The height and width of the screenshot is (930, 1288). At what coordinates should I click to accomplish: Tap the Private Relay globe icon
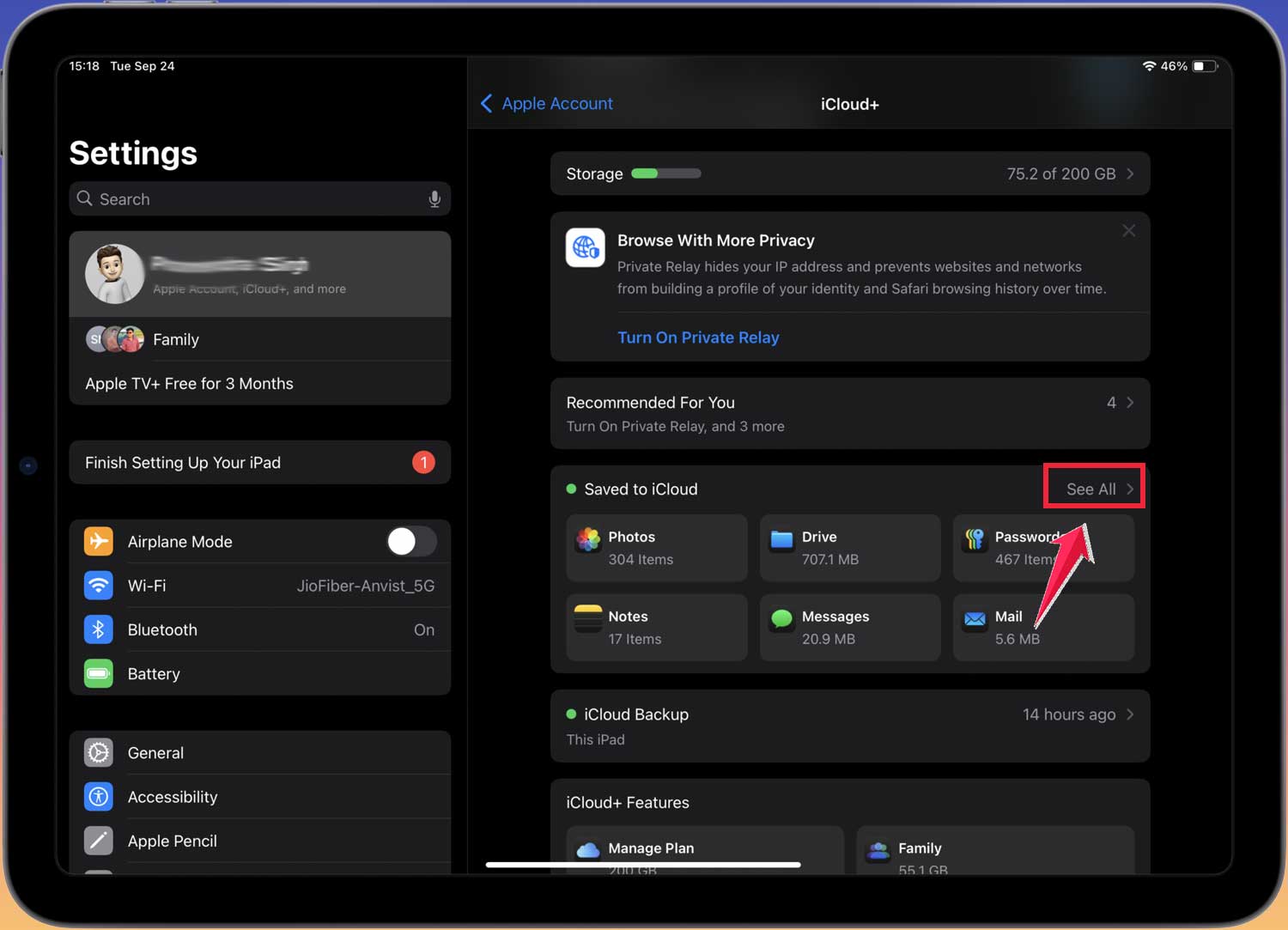pyautogui.click(x=586, y=248)
